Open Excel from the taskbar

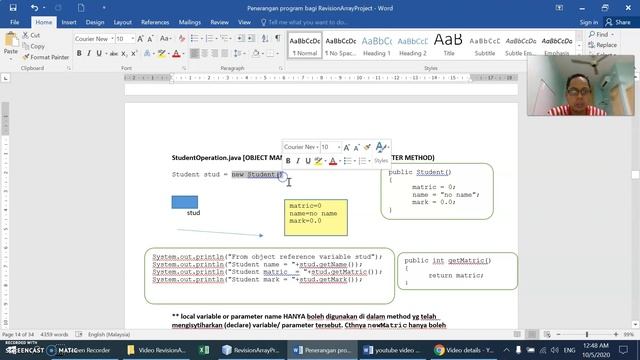coord(203,350)
